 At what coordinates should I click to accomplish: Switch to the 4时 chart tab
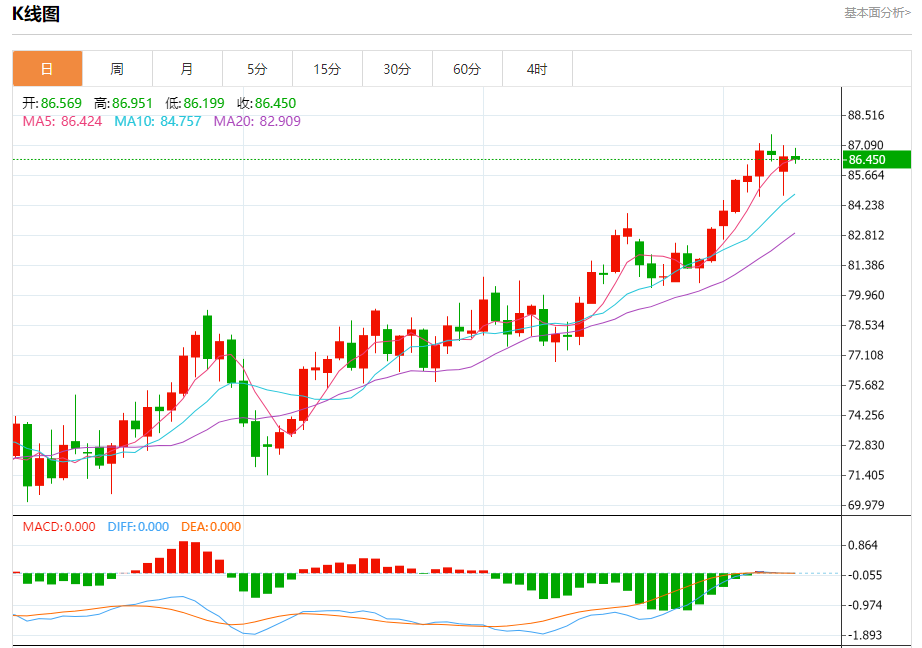pos(537,69)
